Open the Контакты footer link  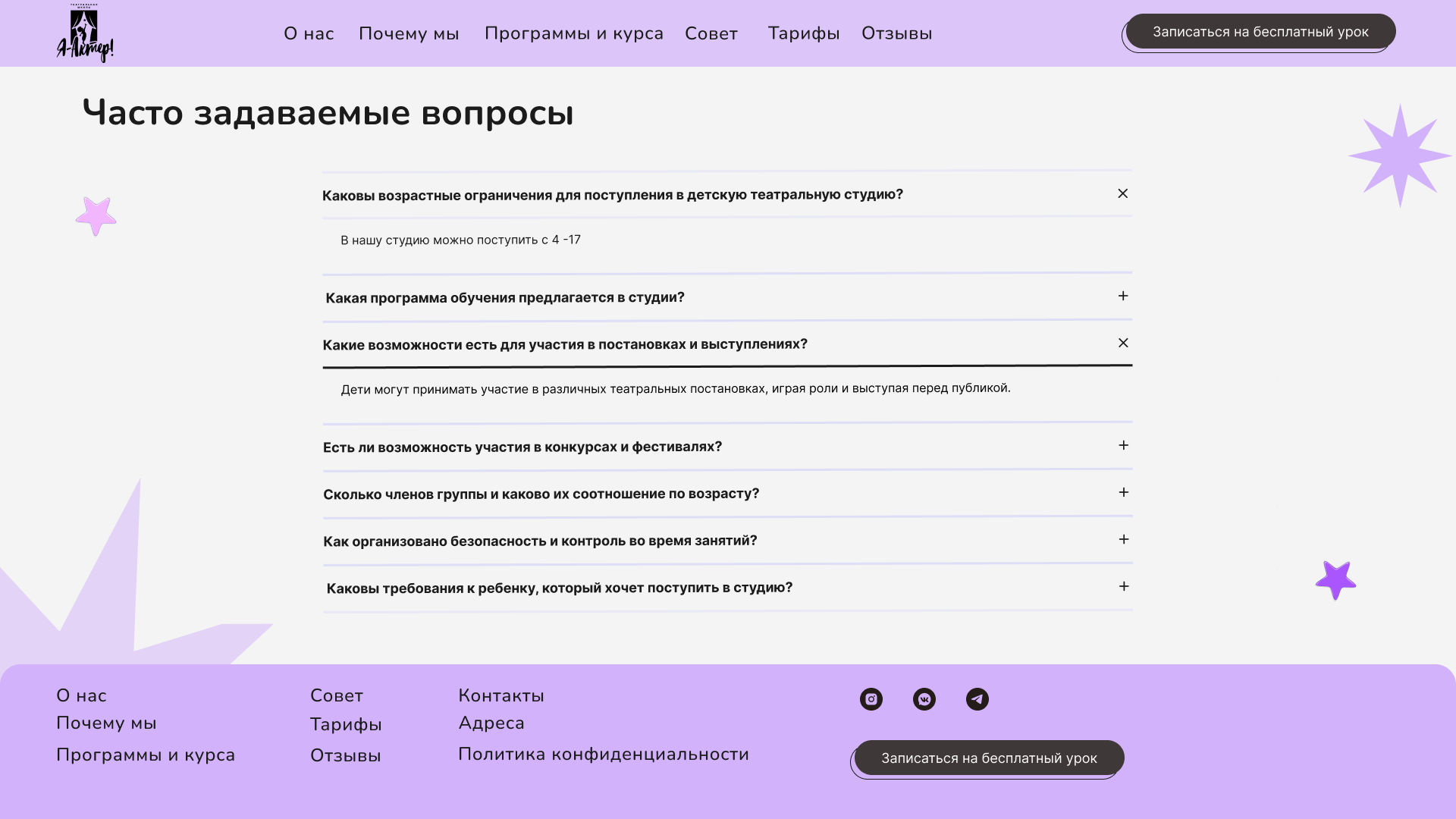(501, 695)
